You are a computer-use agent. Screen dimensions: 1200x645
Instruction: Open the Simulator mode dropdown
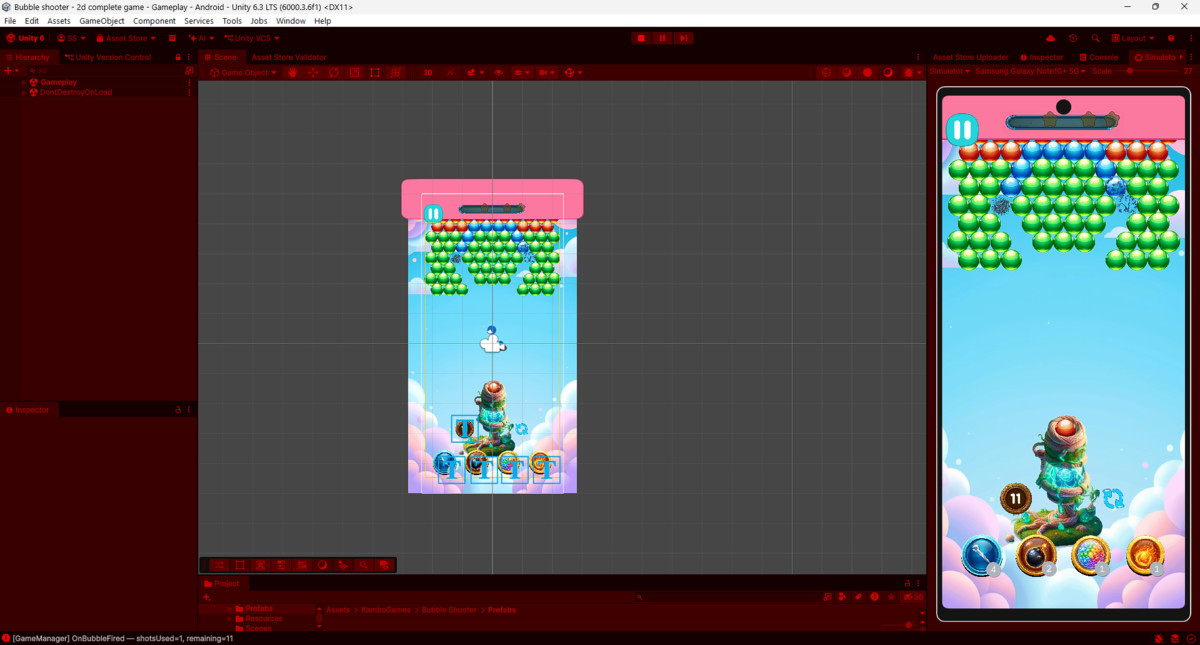tap(950, 71)
